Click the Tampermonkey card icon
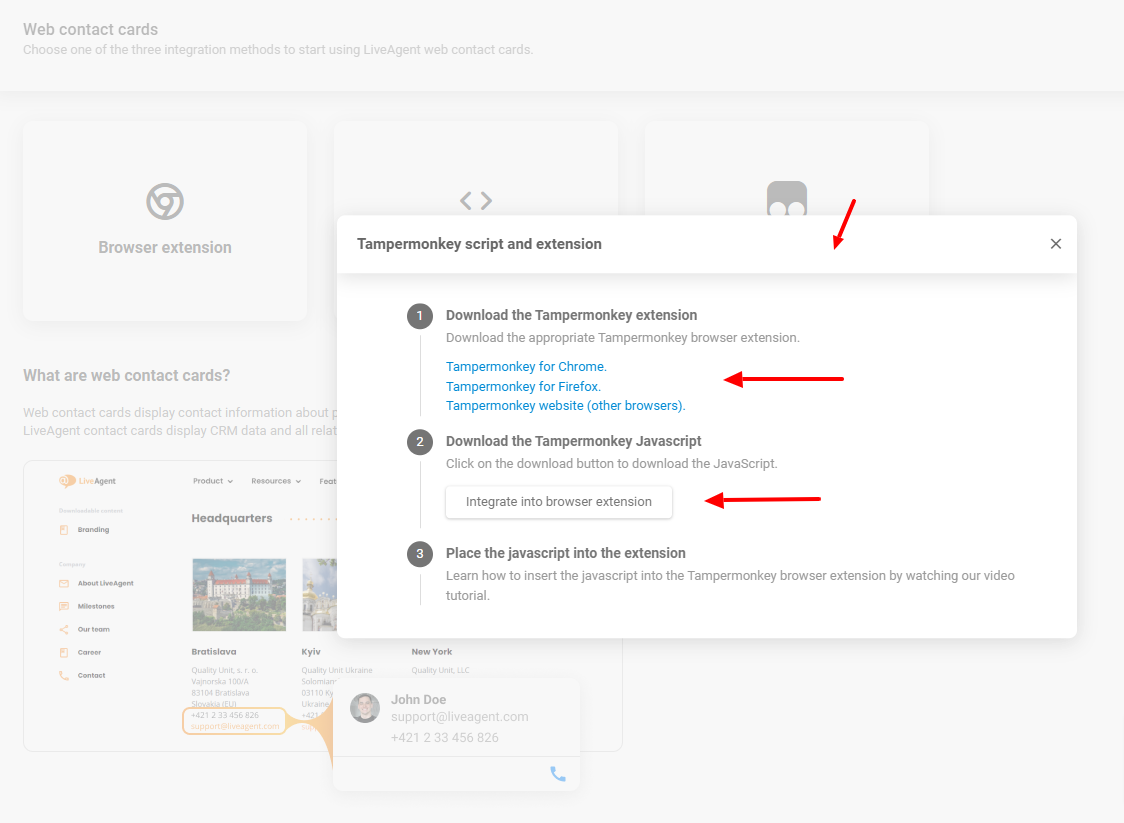Image resolution: width=1124 pixels, height=823 pixels. coord(786,198)
